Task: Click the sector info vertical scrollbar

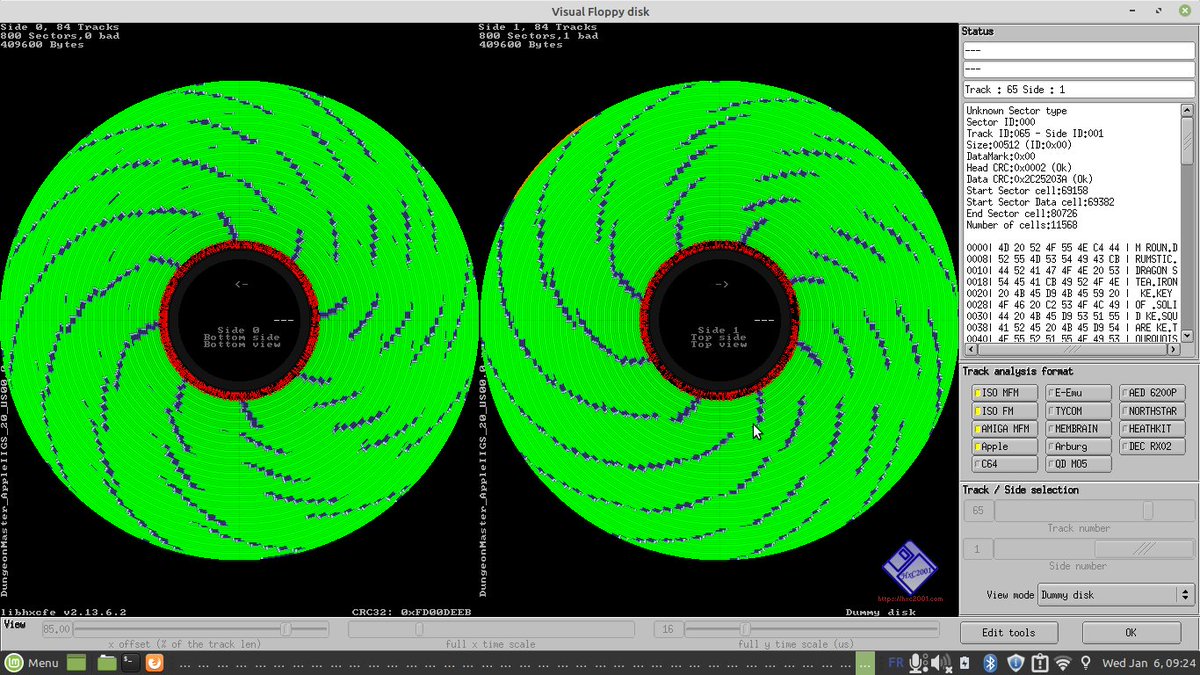Action: [1188, 223]
